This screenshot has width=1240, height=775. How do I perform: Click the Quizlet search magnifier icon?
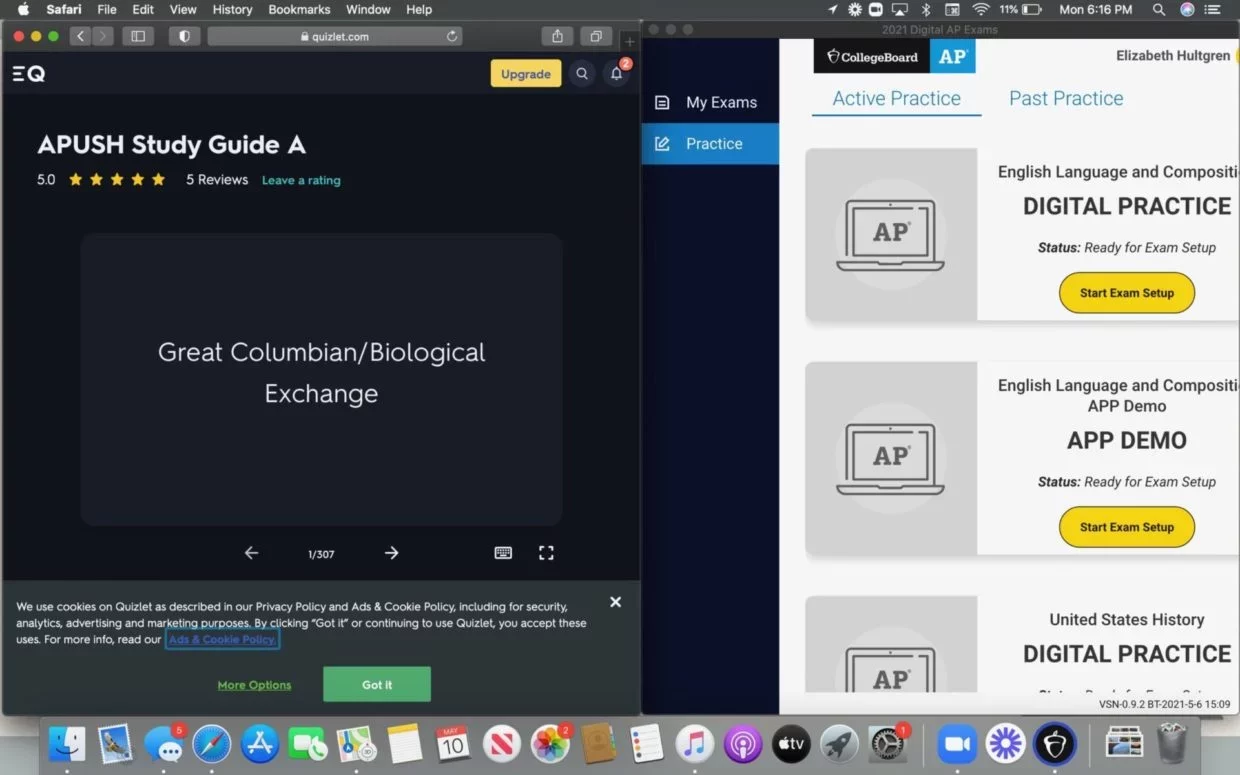(x=582, y=73)
